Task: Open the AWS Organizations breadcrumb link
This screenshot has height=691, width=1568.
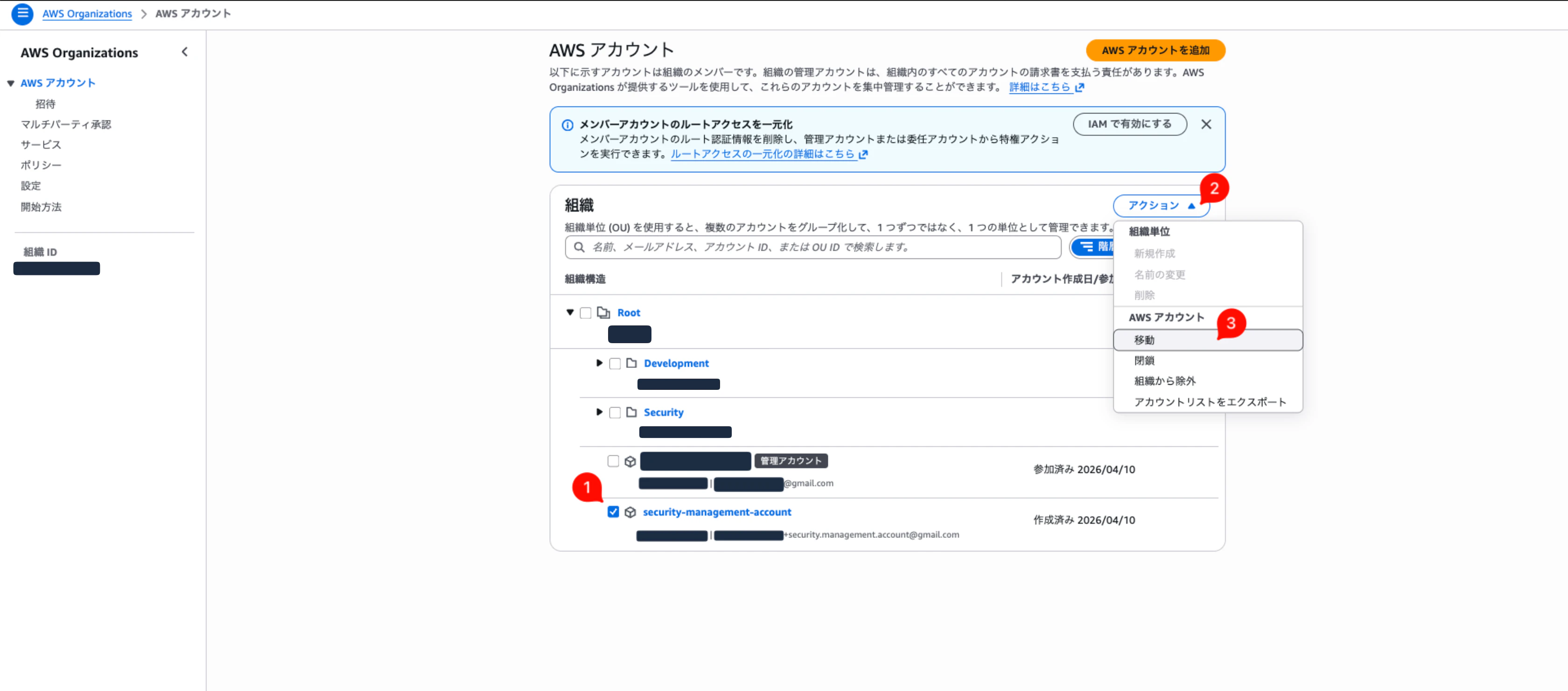Action: click(86, 14)
